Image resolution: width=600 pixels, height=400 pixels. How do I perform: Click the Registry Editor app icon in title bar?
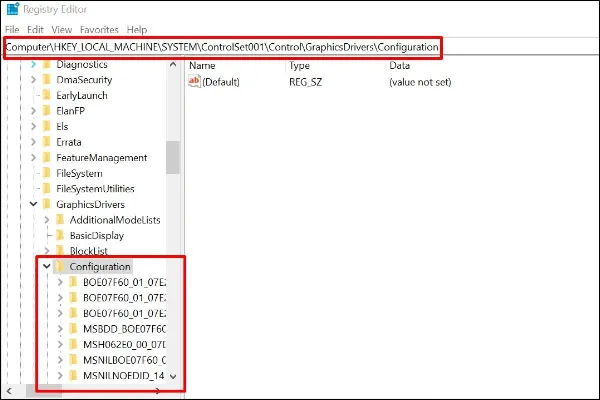pos(11,11)
